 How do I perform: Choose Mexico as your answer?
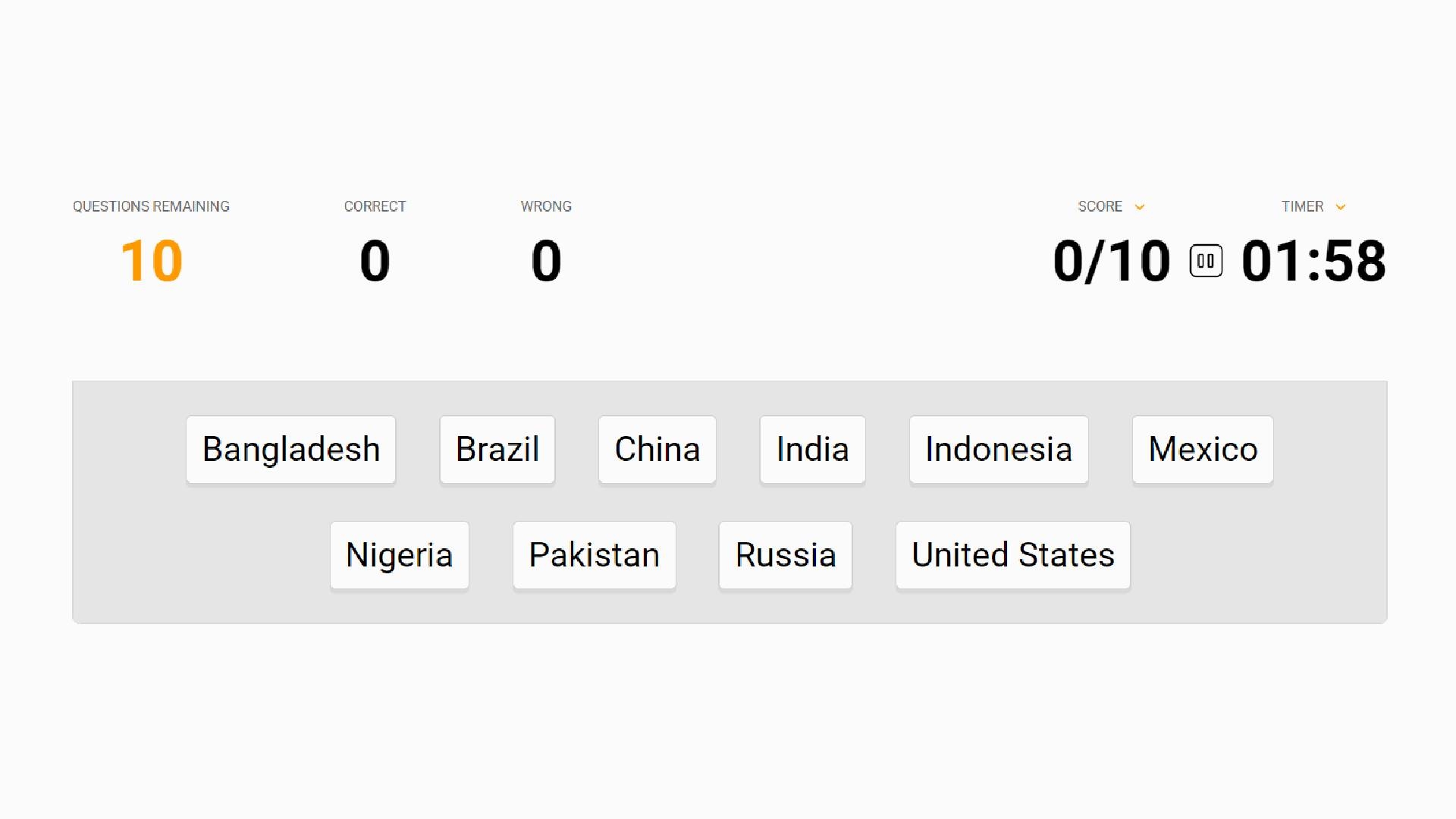[1202, 449]
